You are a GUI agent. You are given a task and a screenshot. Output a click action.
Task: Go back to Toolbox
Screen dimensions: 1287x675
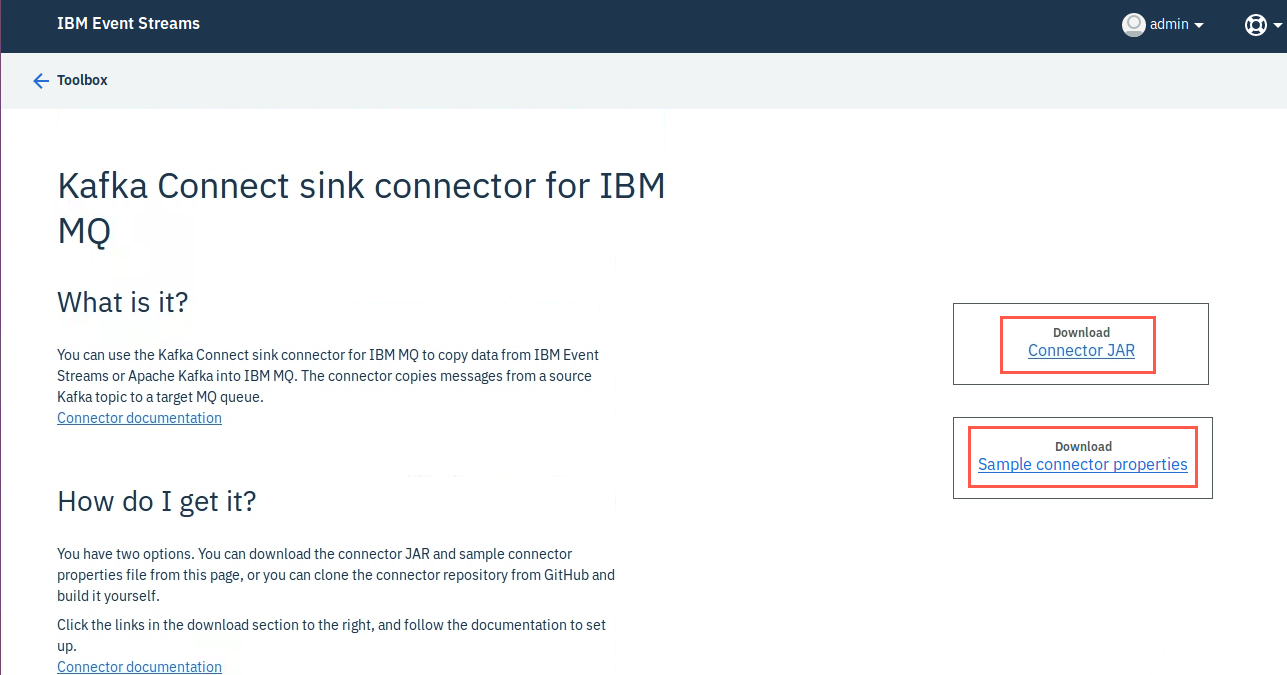pyautogui.click(x=82, y=80)
